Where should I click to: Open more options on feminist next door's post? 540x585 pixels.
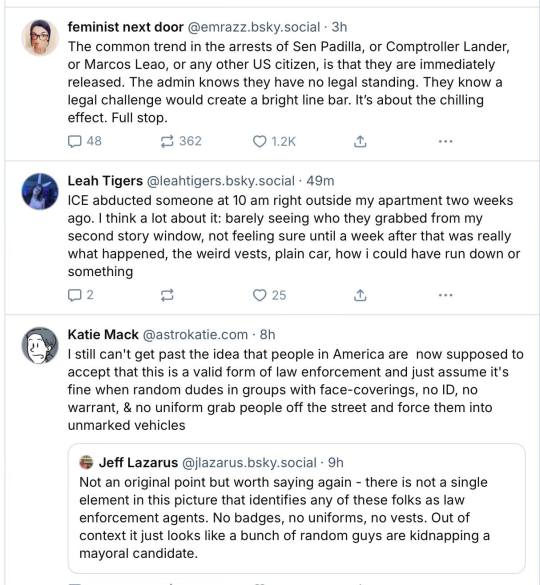tap(445, 141)
